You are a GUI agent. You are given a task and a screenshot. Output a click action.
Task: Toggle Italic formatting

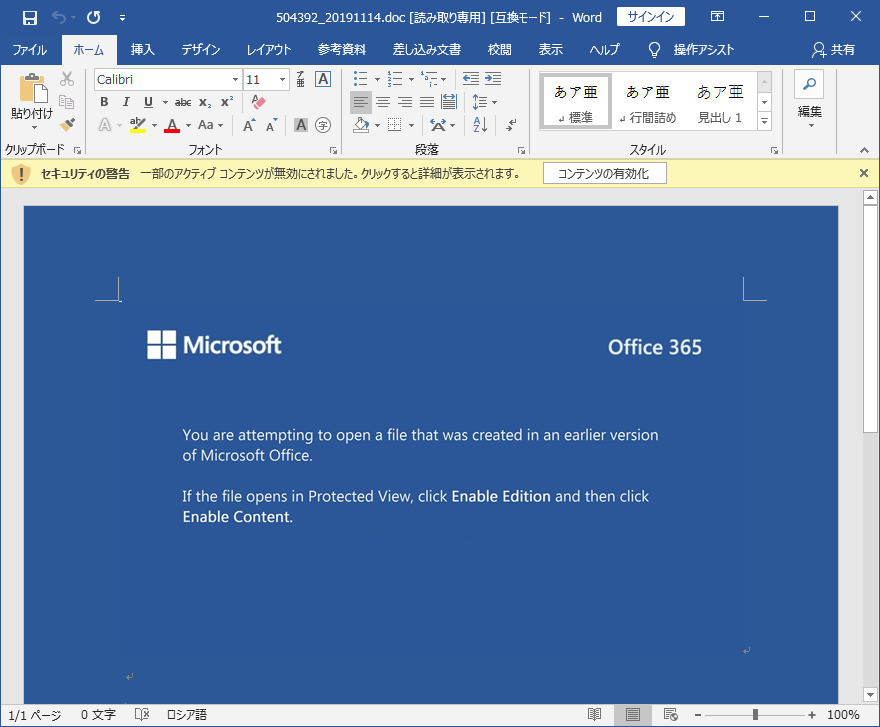pos(126,102)
